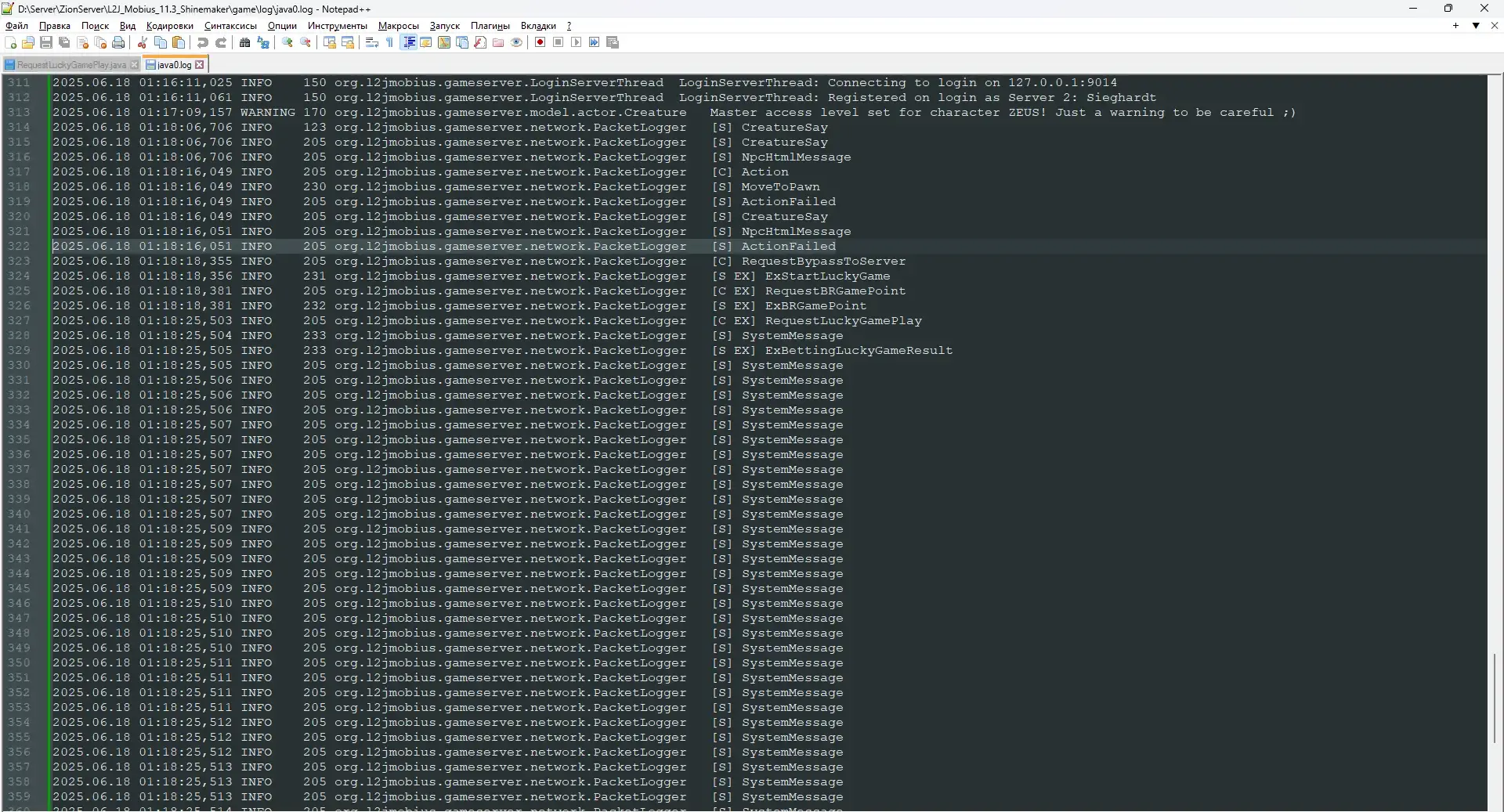
Task: Toggle the indent guide toolbar button
Action: (x=408, y=42)
